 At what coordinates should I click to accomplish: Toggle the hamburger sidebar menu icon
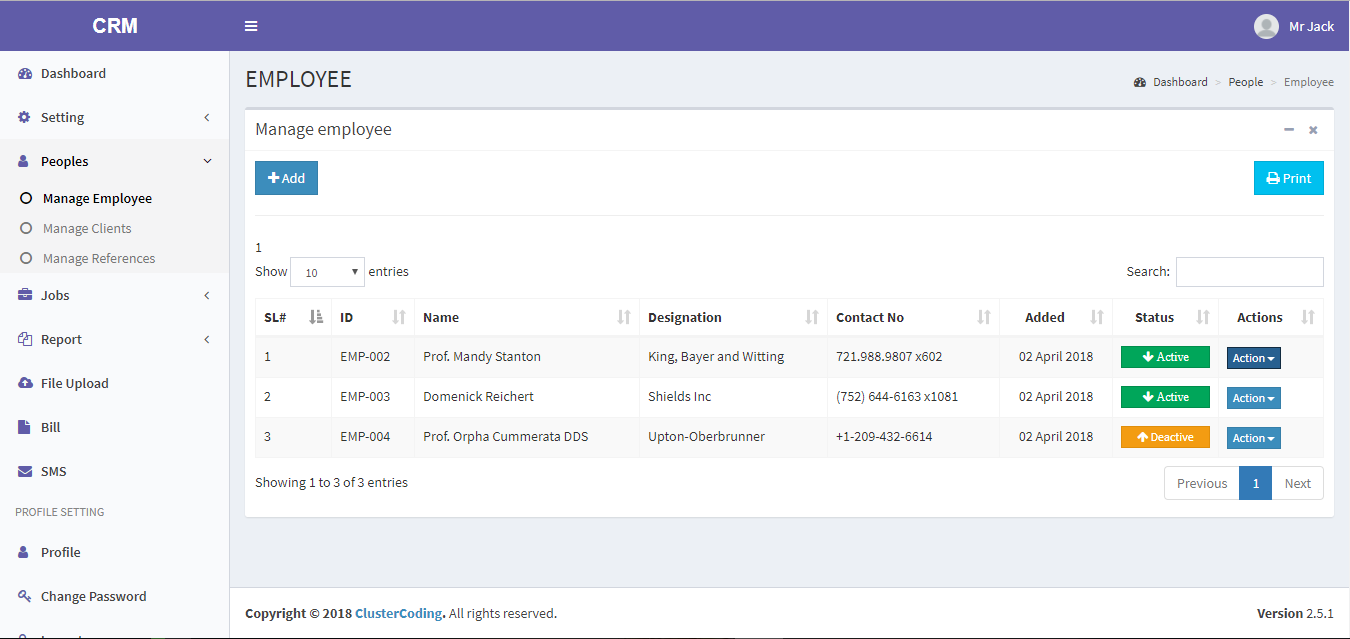click(251, 26)
